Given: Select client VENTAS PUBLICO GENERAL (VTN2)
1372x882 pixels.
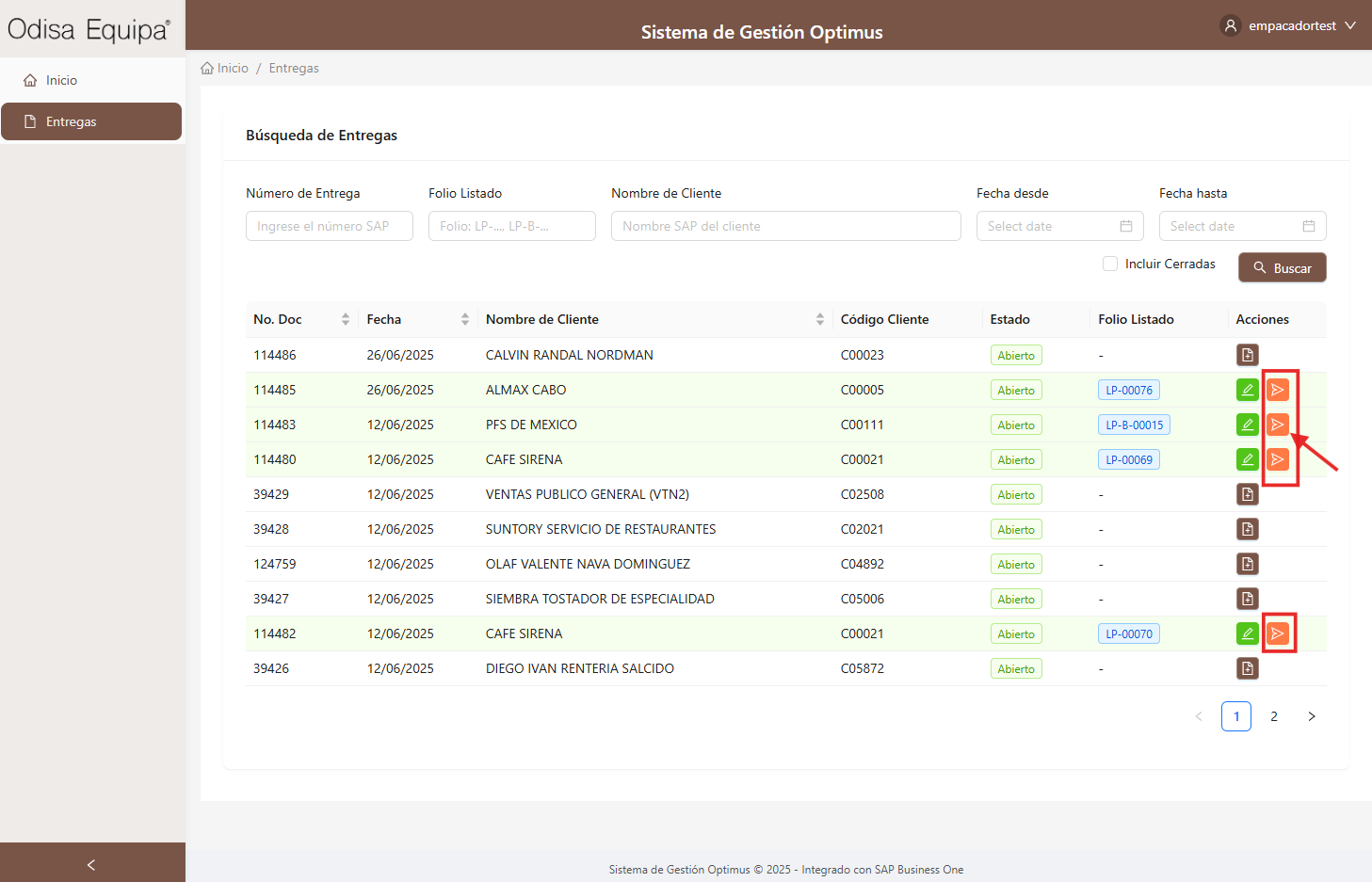Looking at the screenshot, I should tap(588, 494).
